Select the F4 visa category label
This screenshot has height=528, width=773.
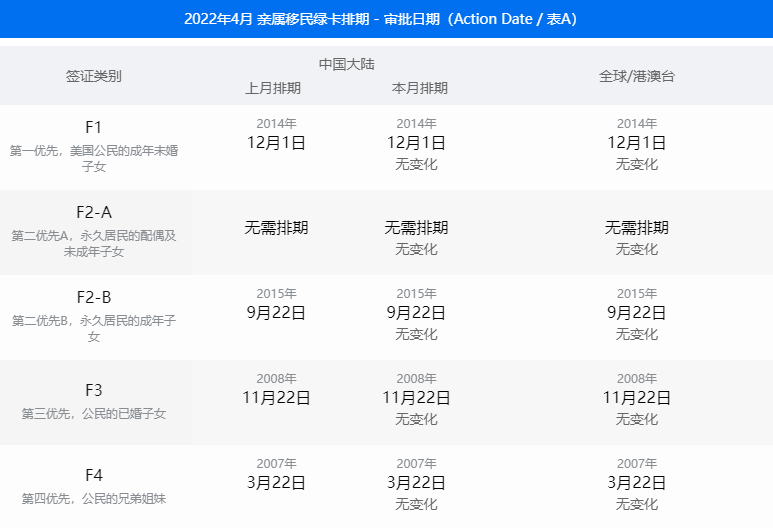click(94, 475)
